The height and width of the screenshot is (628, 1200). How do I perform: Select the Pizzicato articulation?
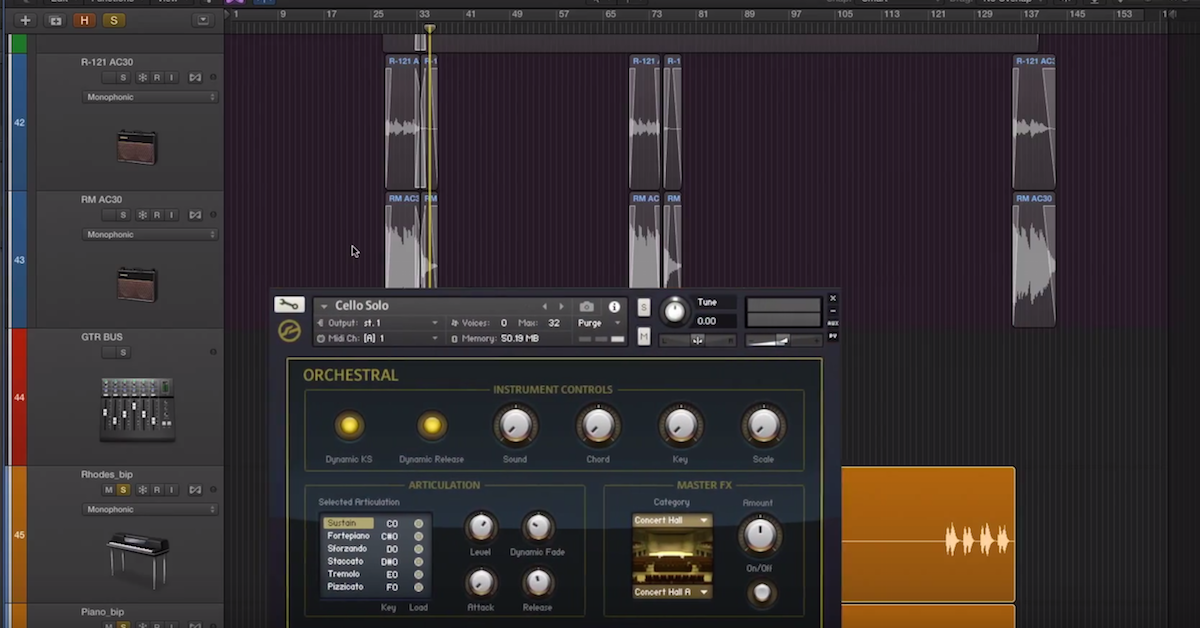[x=347, y=587]
